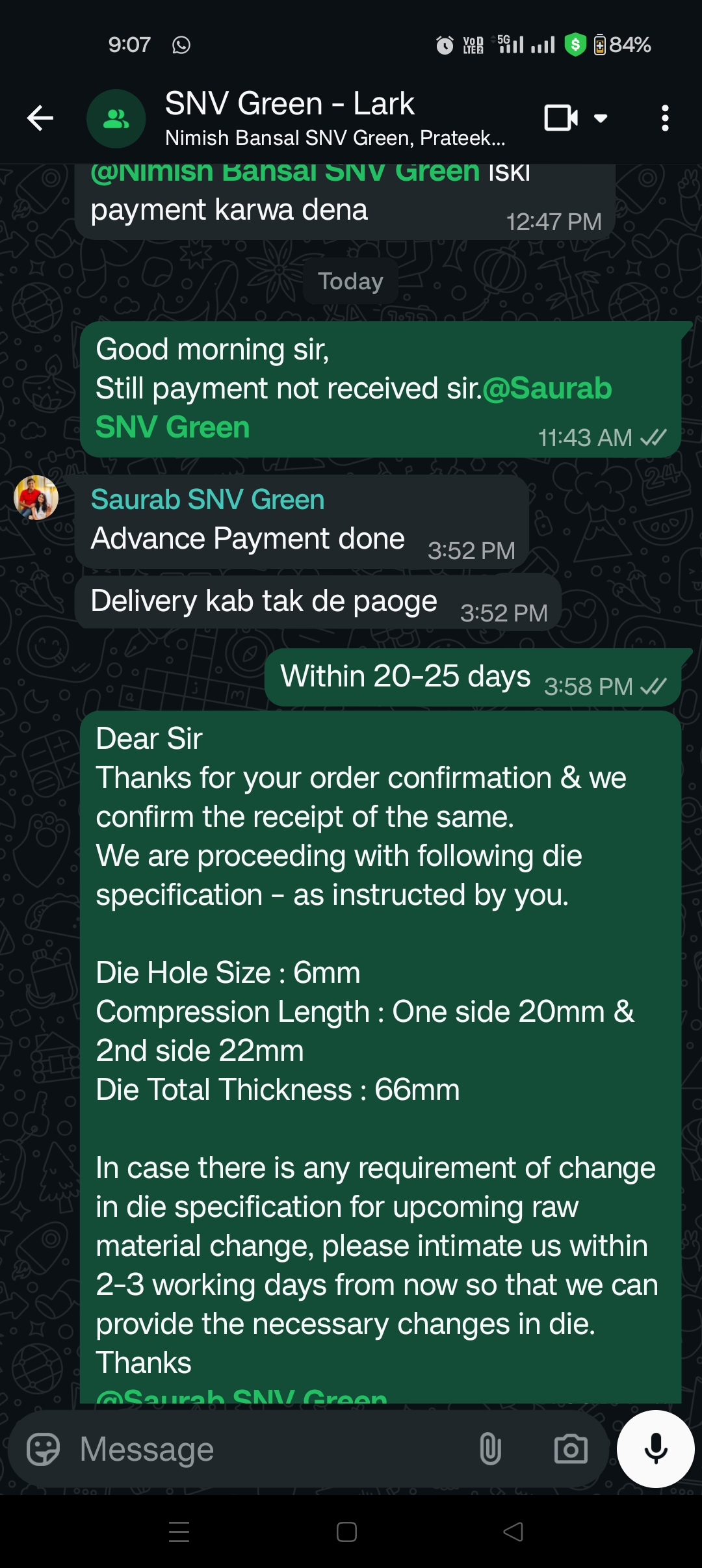Open the SNV Green - Lark group avatar

click(116, 118)
